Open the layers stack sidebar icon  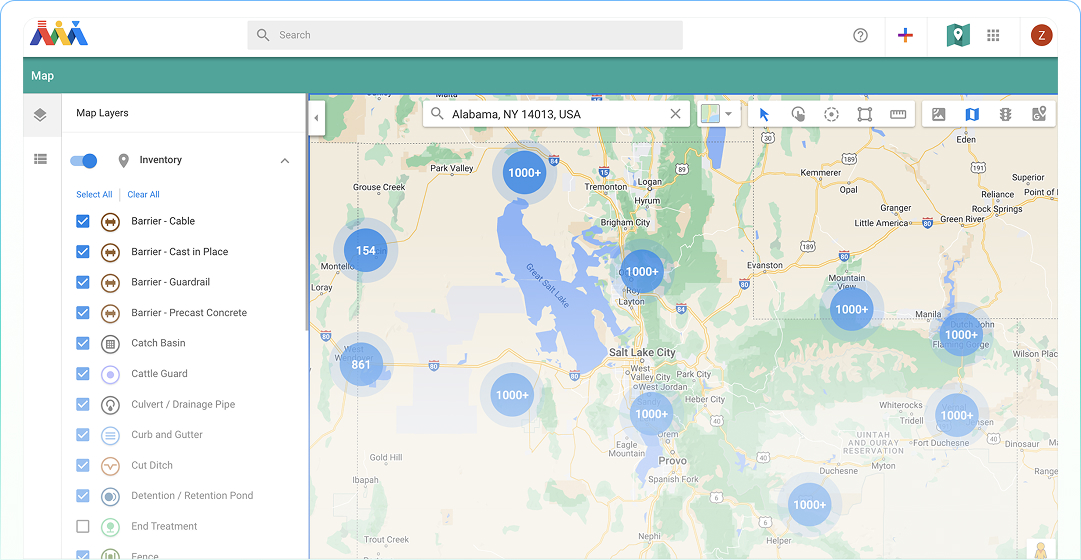pos(40,115)
